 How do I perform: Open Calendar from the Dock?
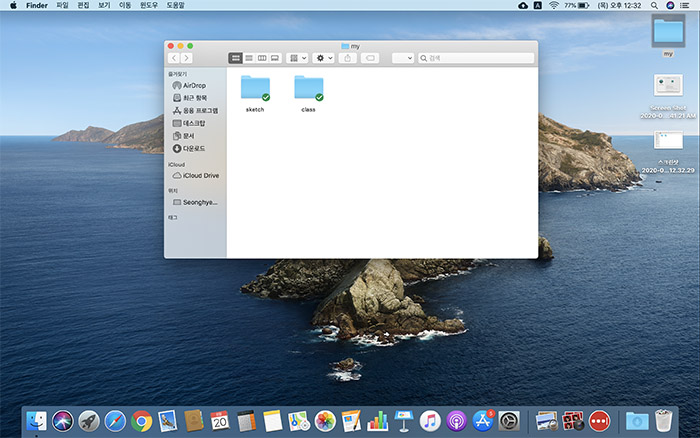(x=220, y=421)
